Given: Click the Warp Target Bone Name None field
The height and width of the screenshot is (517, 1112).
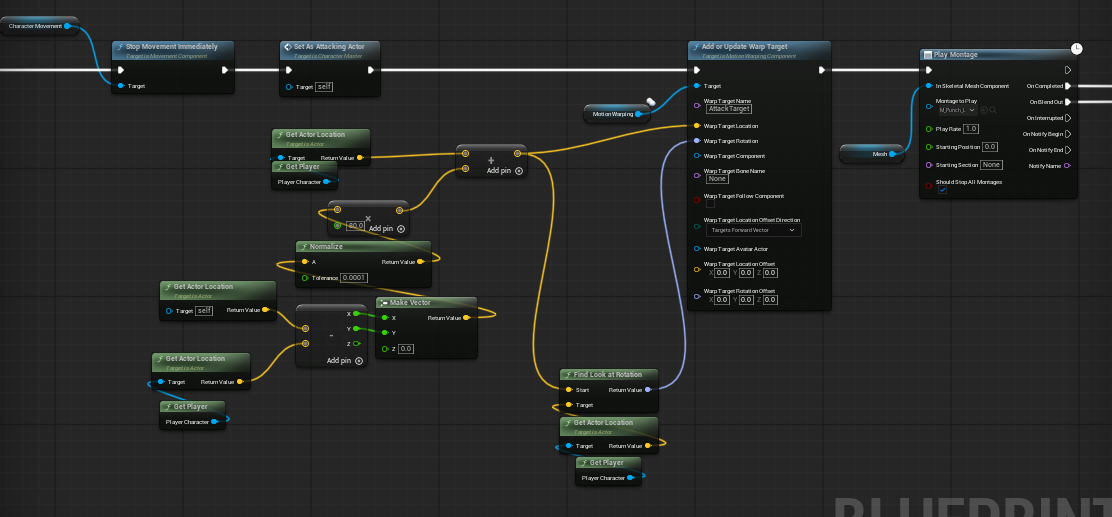Looking at the screenshot, I should point(717,179).
